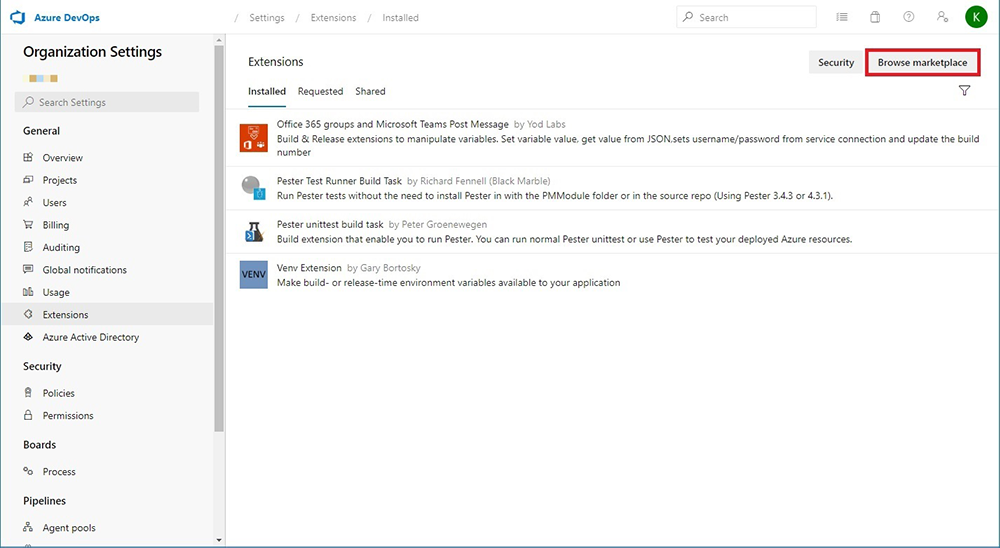Open the marketplace shopping bag icon
The image size is (1000, 548).
(x=875, y=17)
